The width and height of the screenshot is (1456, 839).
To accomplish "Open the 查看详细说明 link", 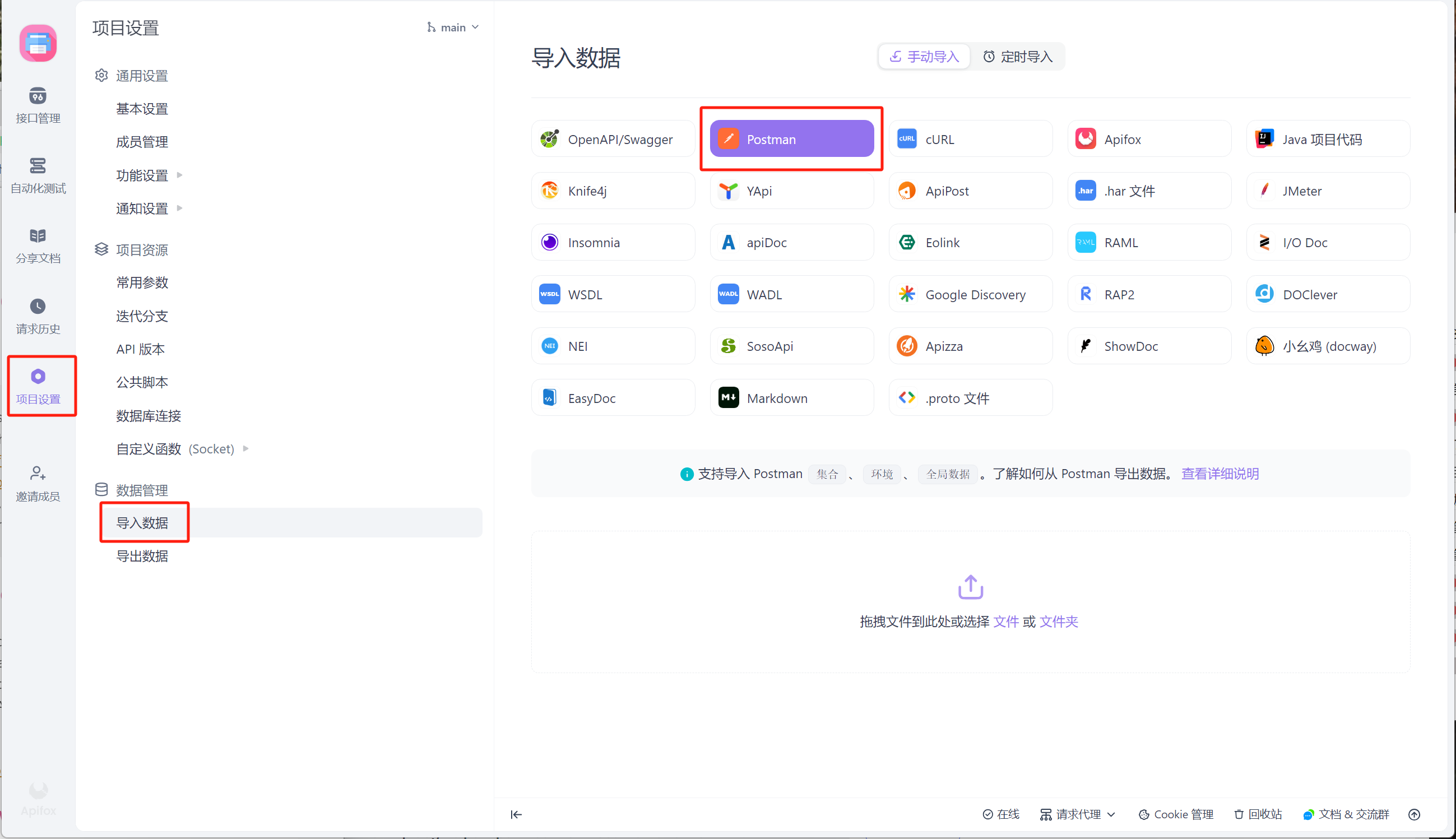I will (1219, 473).
